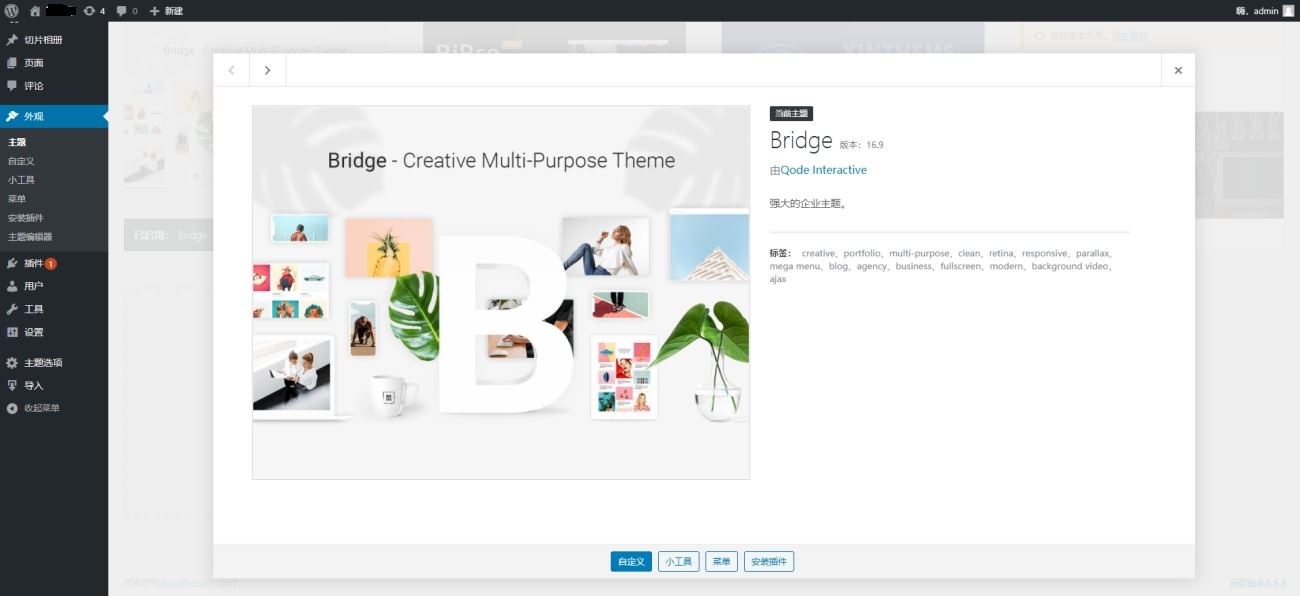The width and height of the screenshot is (1300, 596).
Task: Collapse the sidebar with 收起菜单
Action: 54,408
